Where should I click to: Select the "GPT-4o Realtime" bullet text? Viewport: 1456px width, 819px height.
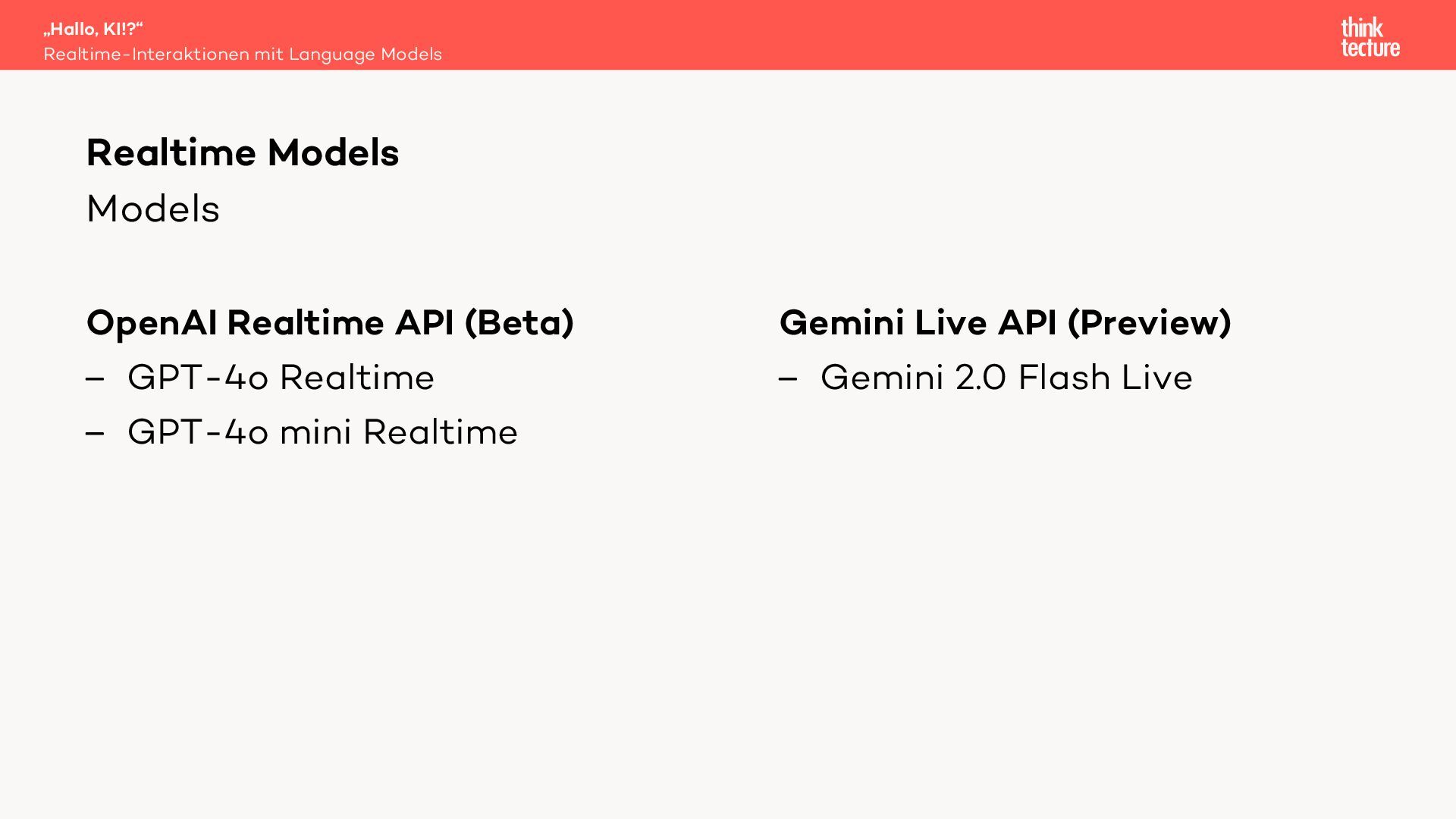coord(281,378)
